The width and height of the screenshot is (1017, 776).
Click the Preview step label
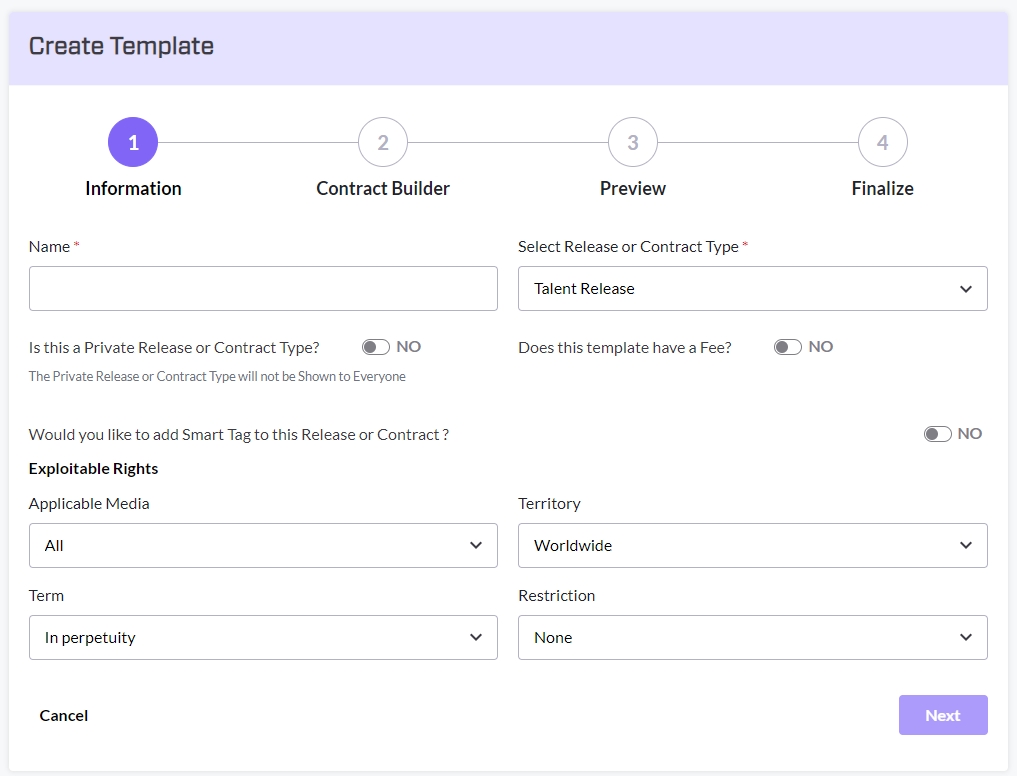tap(633, 188)
